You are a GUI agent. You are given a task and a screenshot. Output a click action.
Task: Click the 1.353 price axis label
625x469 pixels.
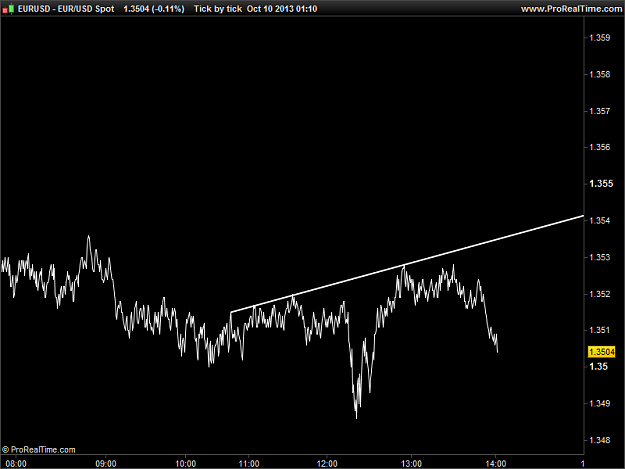599,257
